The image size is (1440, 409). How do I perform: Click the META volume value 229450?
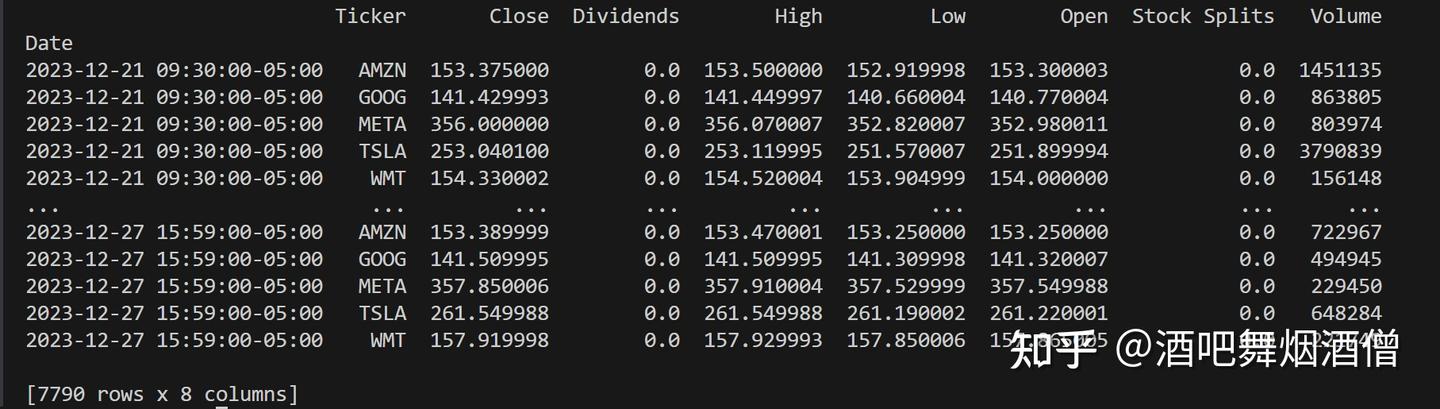pos(1346,286)
